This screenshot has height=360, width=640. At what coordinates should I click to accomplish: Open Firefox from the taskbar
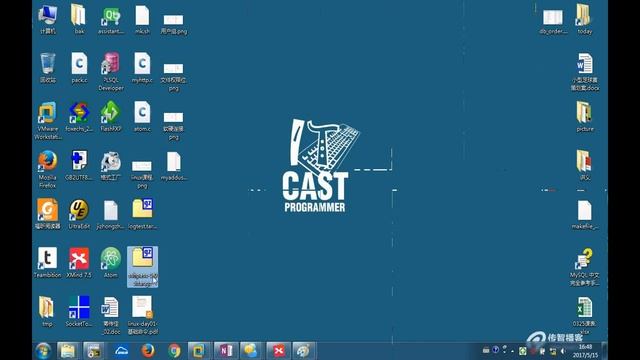coord(147,351)
